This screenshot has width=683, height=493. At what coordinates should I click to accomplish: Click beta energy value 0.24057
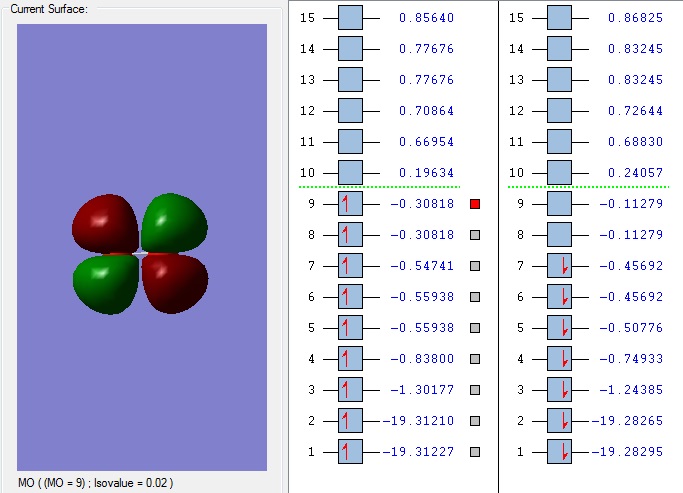coord(636,173)
